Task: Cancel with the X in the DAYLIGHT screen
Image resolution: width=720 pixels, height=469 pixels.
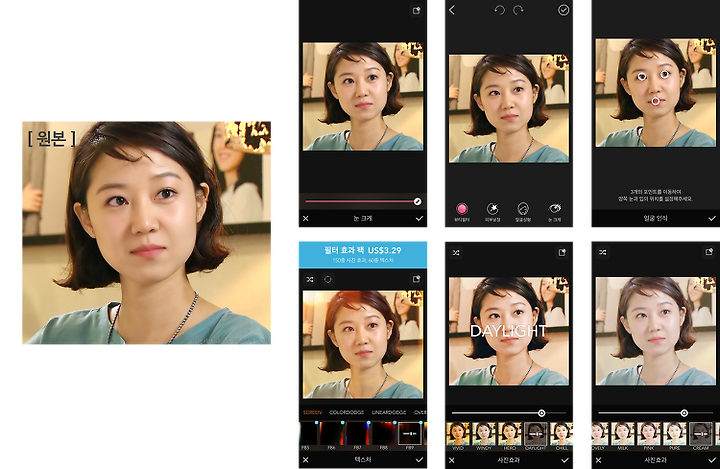Action: (452, 460)
